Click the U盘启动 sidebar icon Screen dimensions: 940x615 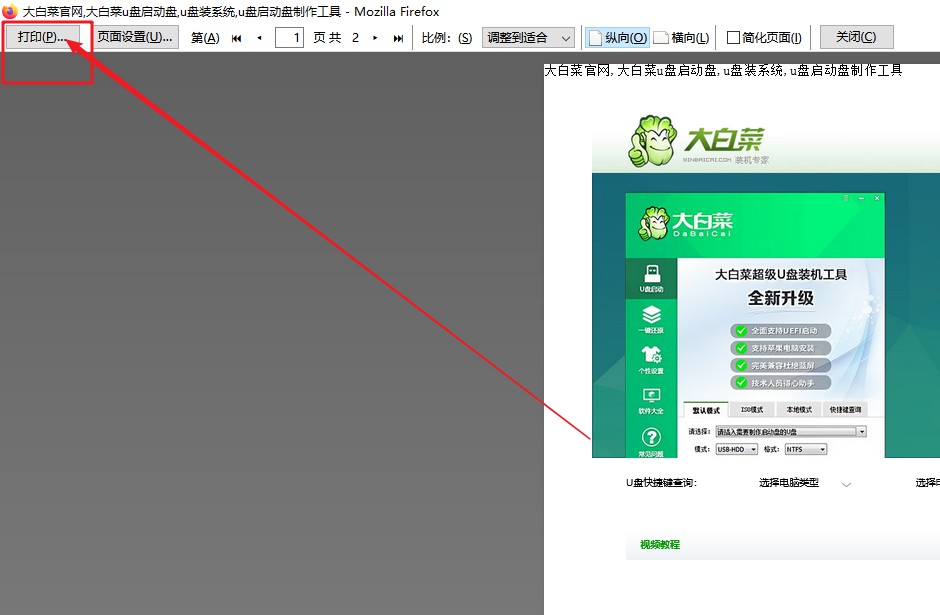tap(651, 277)
